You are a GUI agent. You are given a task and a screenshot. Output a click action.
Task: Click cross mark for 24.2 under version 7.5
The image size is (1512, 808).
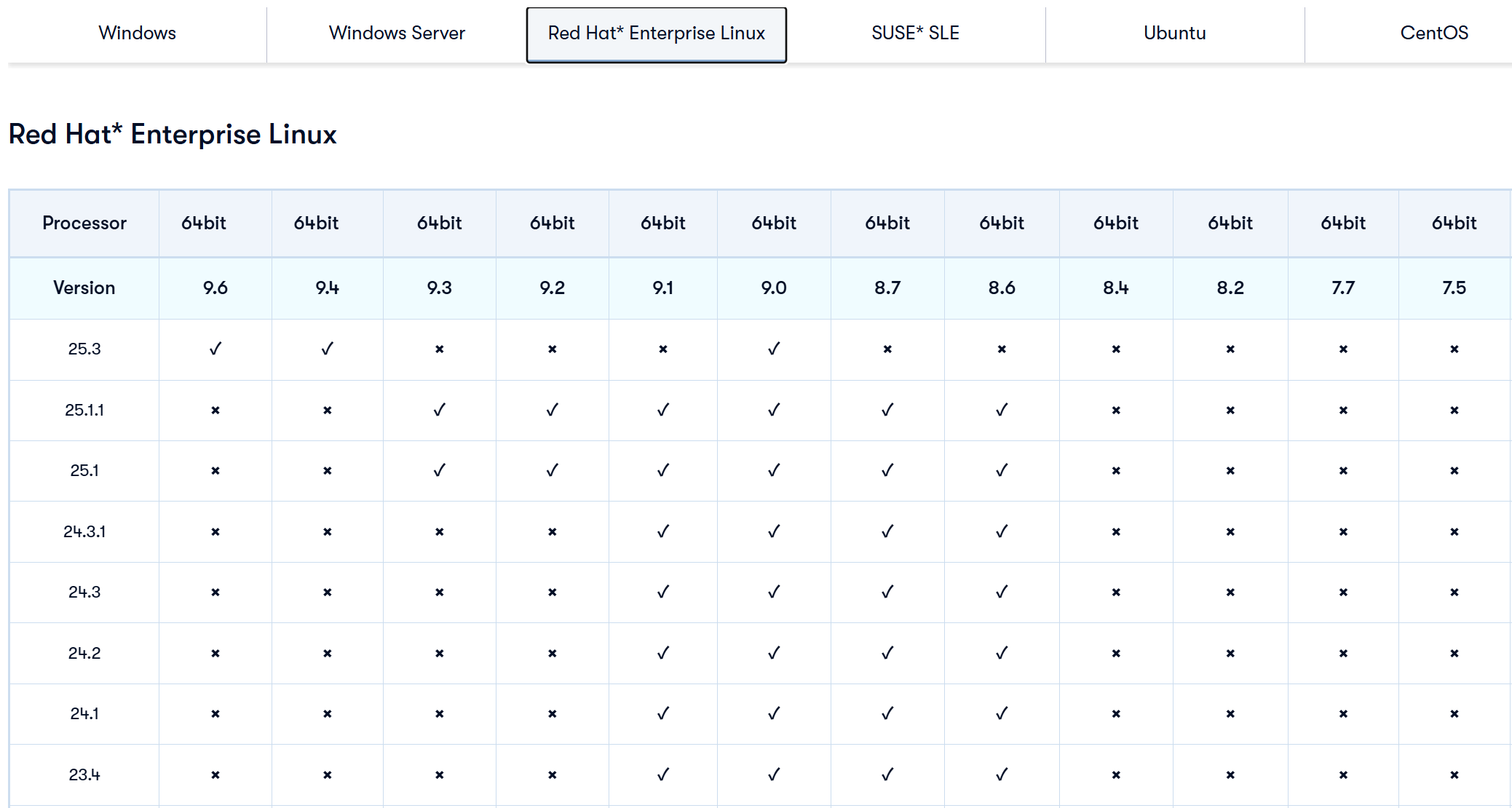[x=1454, y=654]
